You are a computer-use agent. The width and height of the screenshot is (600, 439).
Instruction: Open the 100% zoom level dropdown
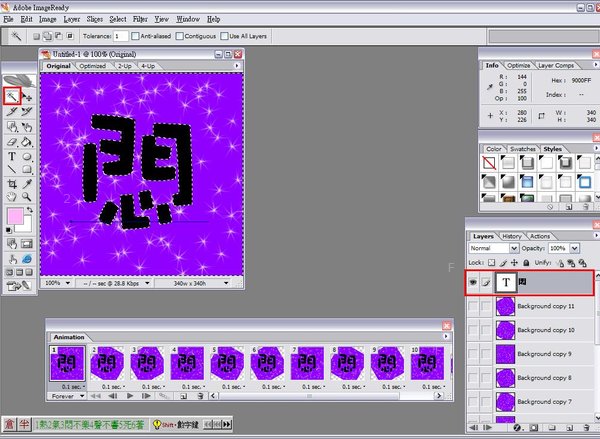tap(55, 283)
